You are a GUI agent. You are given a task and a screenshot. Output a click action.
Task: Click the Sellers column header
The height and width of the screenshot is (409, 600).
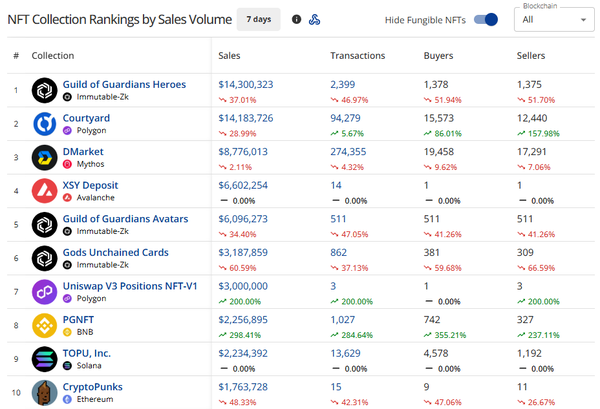531,56
